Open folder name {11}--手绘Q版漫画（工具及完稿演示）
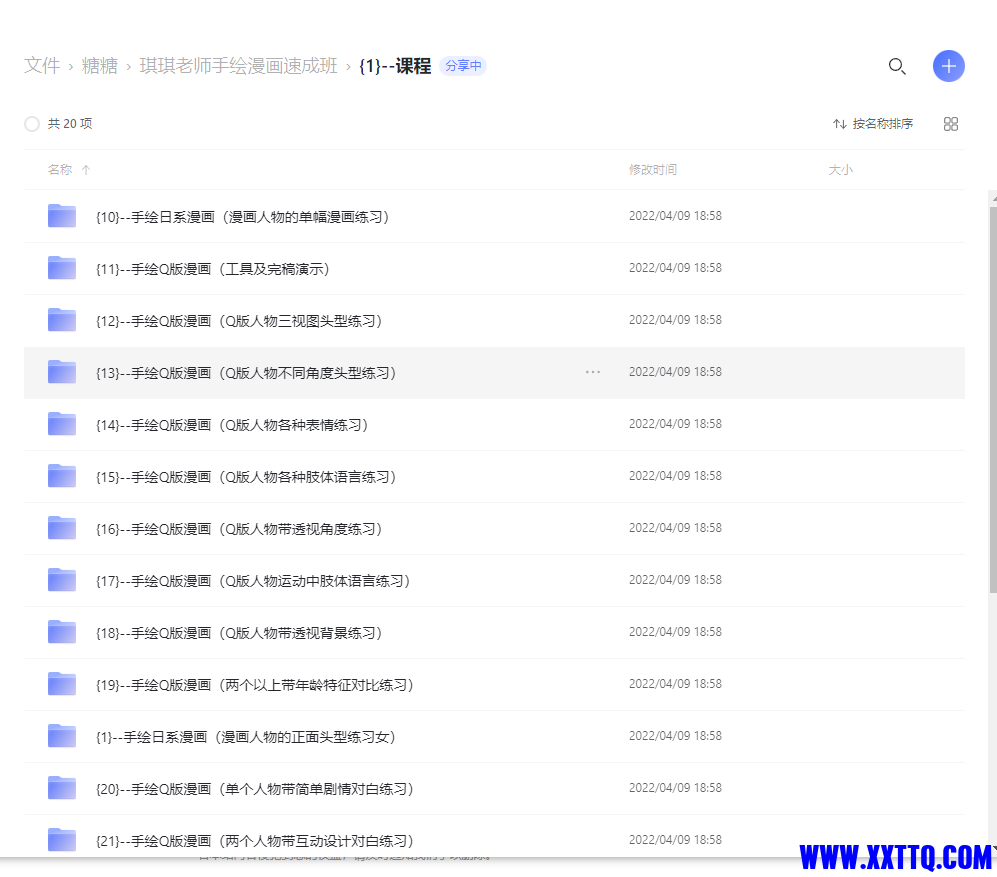The height and width of the screenshot is (877, 997). click(213, 269)
